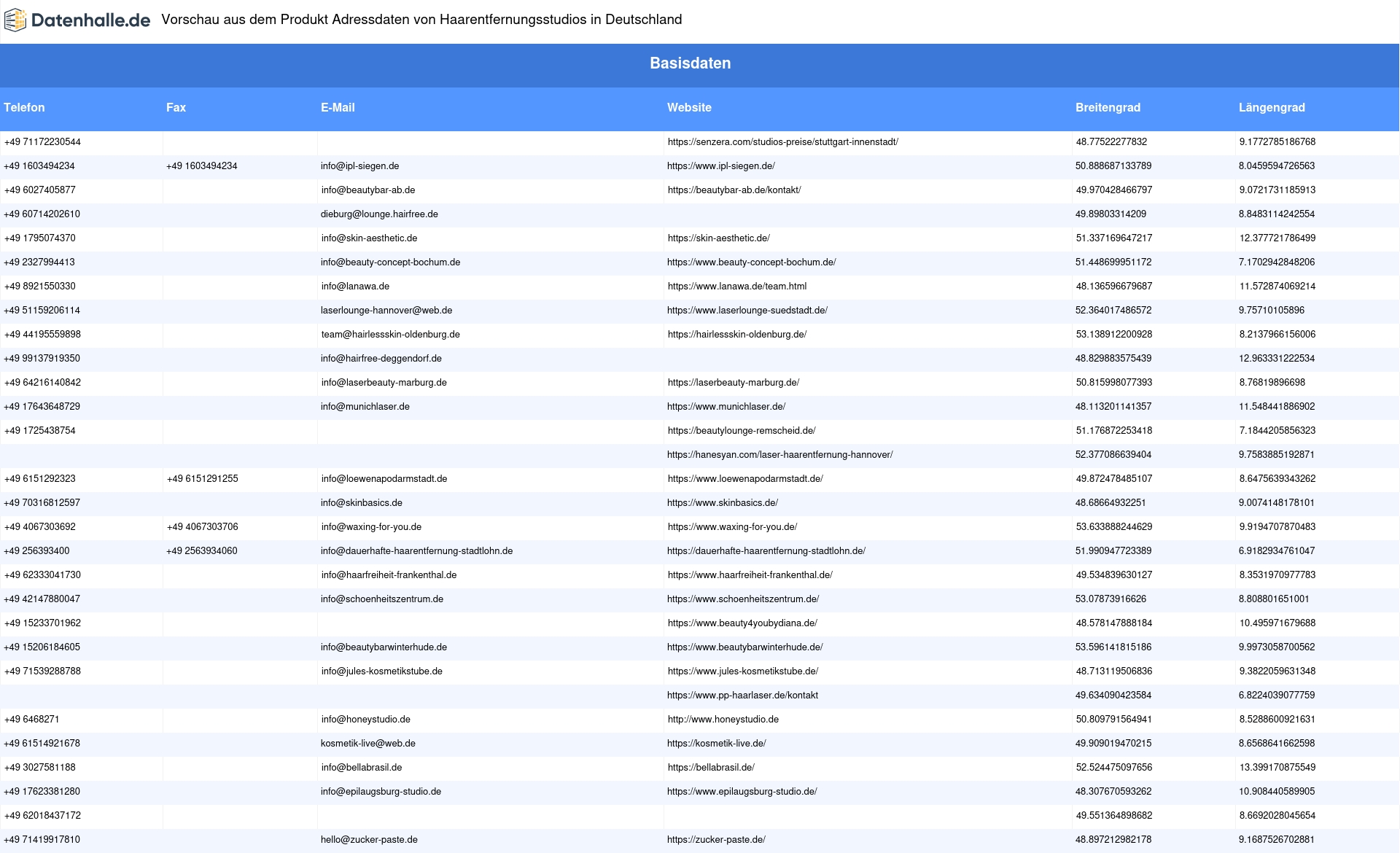This screenshot has width=1400, height=853.
Task: Select email info@munichlaser.de
Action: (365, 407)
